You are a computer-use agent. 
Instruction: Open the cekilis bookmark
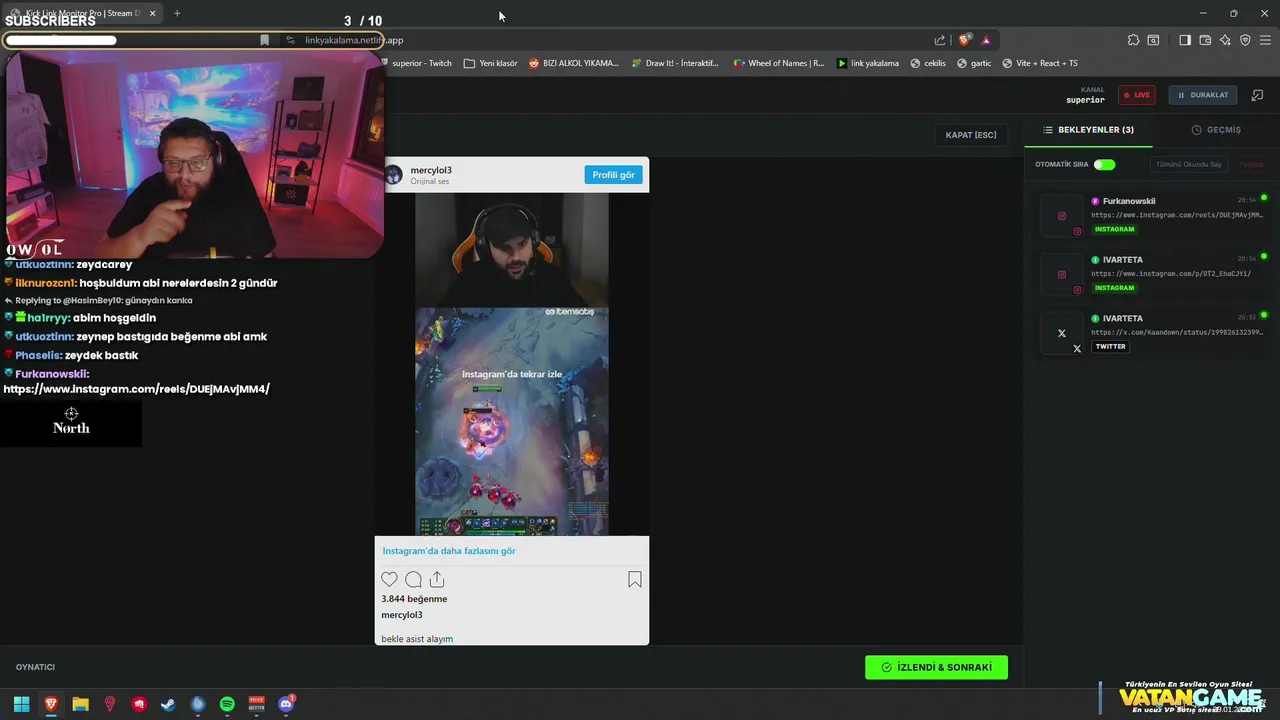click(928, 63)
